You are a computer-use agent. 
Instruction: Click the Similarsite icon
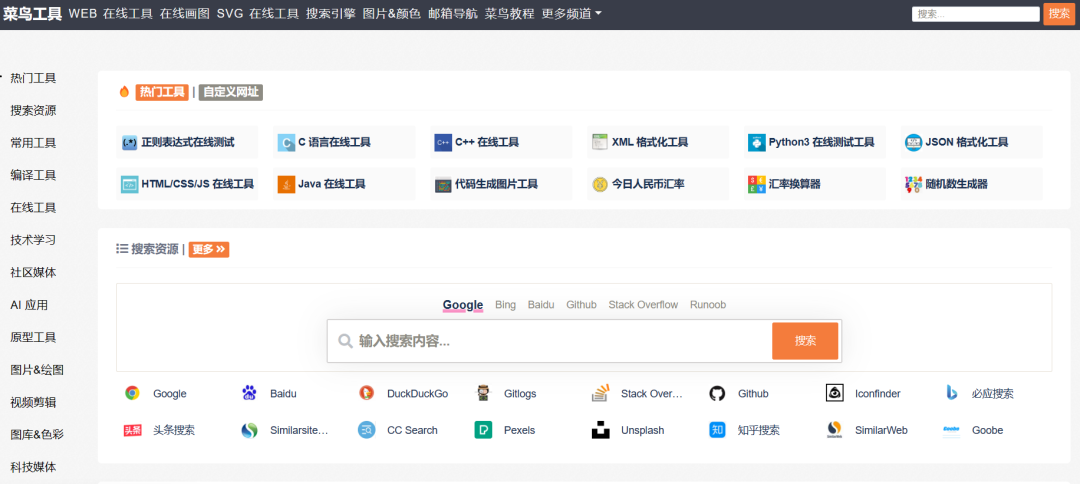tap(249, 430)
